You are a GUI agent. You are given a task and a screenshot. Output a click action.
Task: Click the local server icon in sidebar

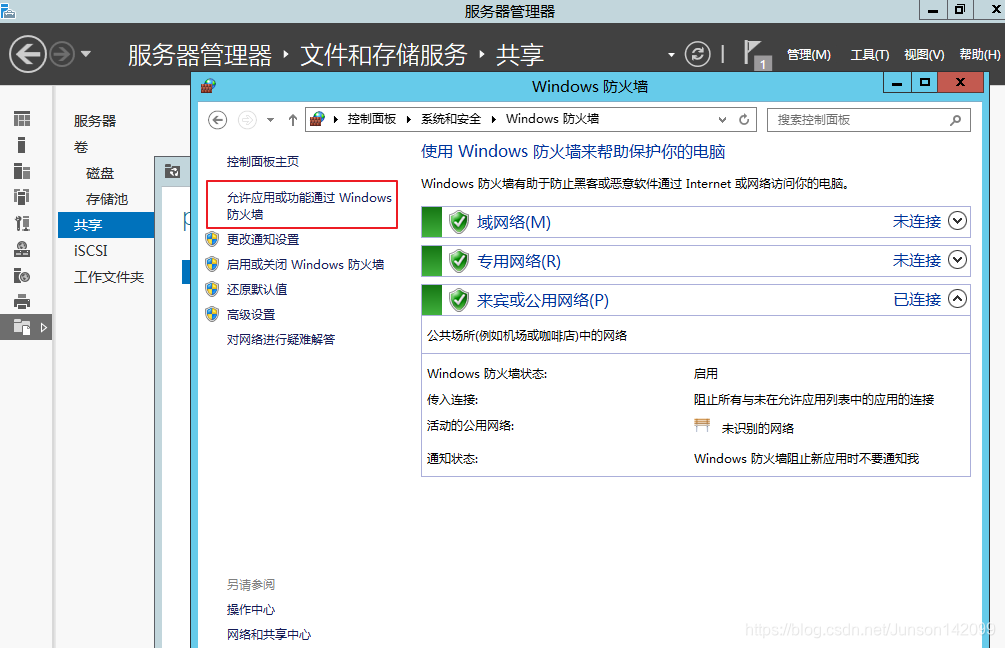tap(22, 145)
